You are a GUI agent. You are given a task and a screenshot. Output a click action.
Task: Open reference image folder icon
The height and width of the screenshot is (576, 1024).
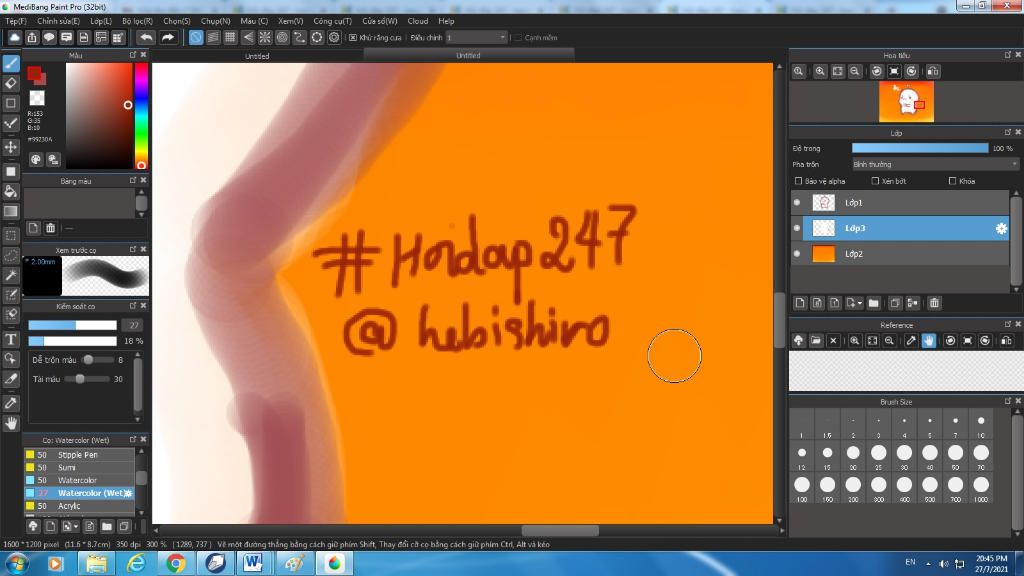coord(816,340)
